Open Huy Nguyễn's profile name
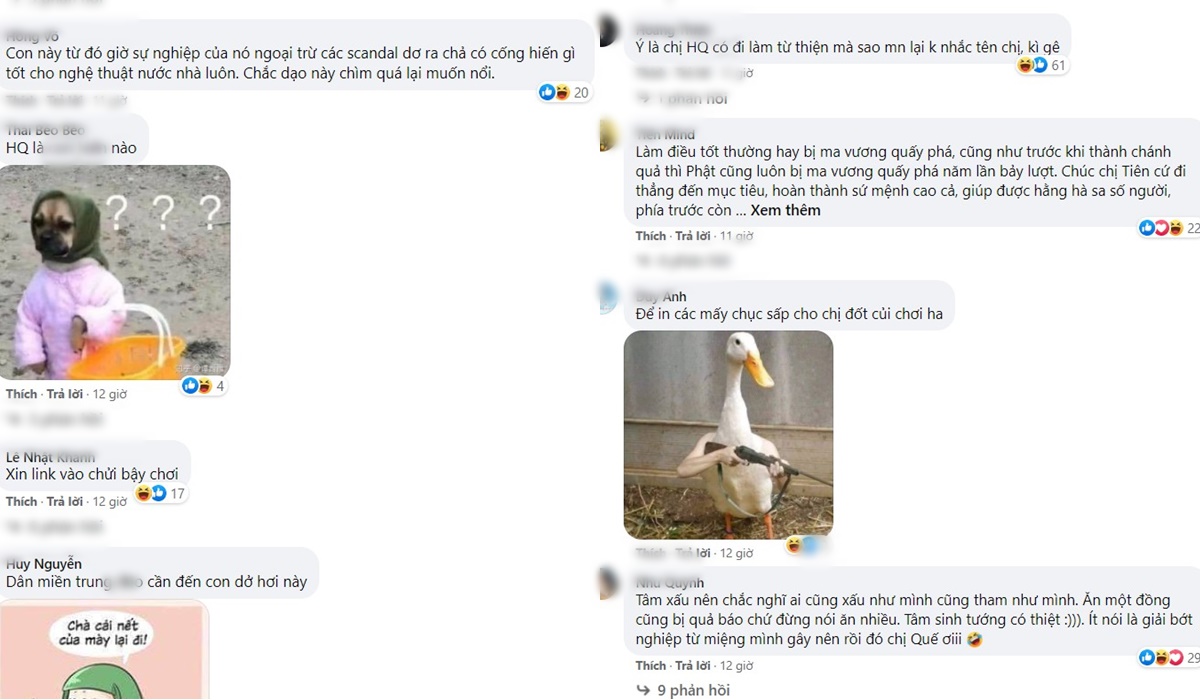The width and height of the screenshot is (1200, 700). 44,564
